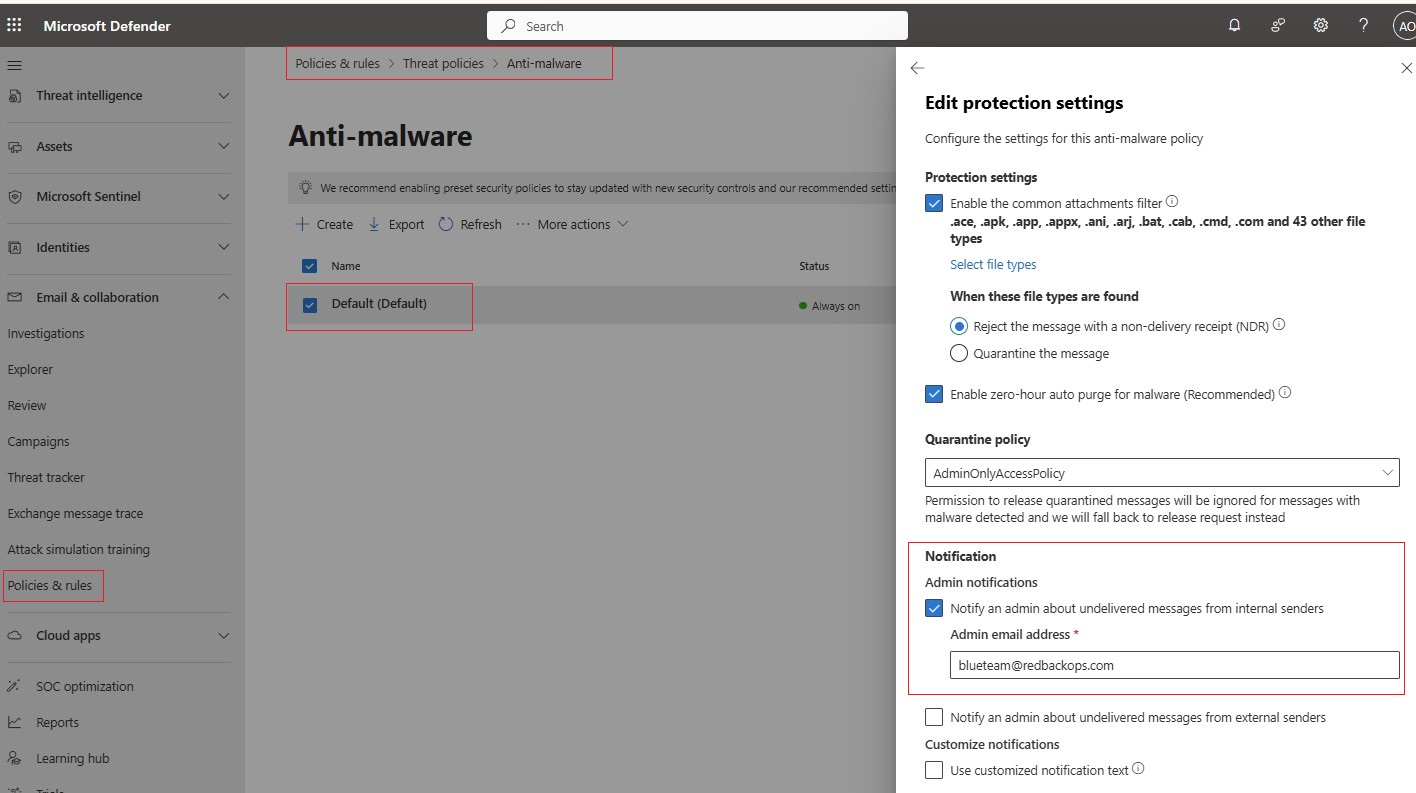Click the Admin email address field
This screenshot has width=1416, height=793.
1174,665
